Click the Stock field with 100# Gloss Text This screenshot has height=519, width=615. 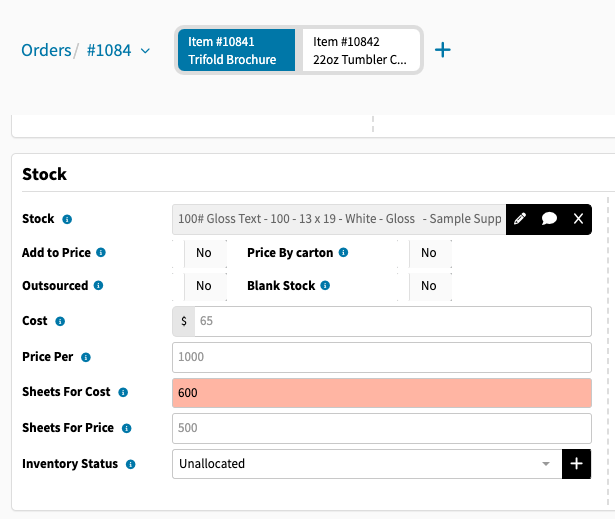pos(339,219)
